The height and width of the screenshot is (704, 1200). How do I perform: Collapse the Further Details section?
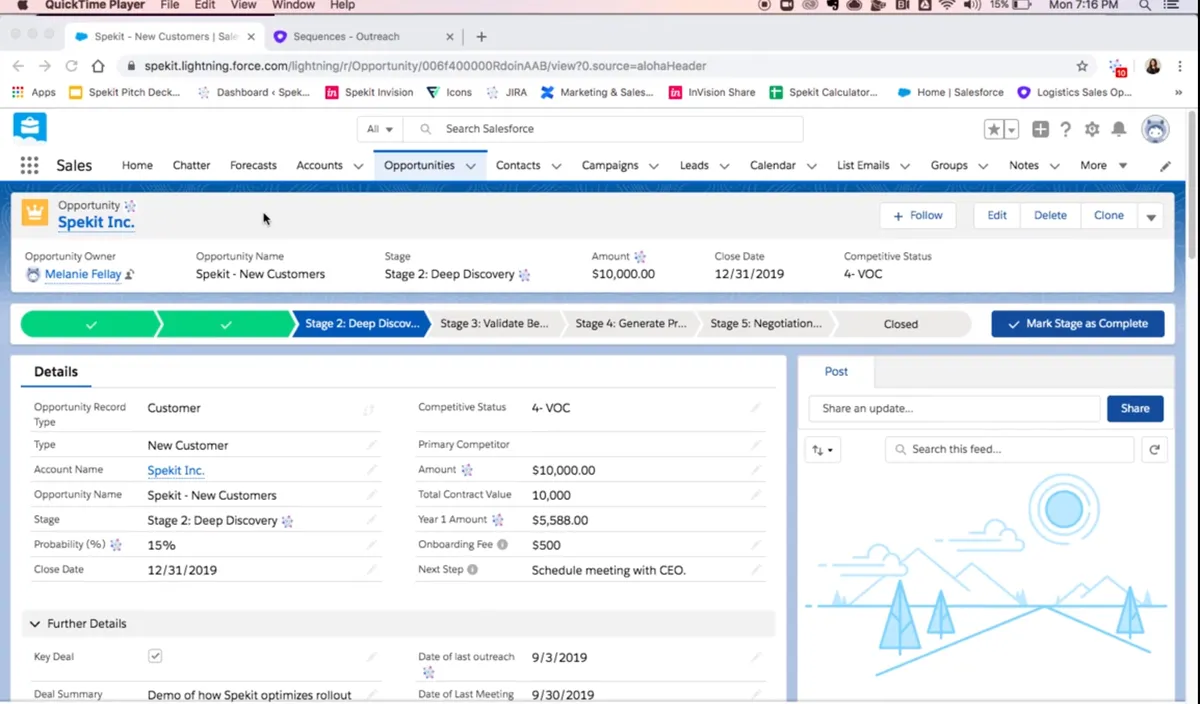(35, 624)
